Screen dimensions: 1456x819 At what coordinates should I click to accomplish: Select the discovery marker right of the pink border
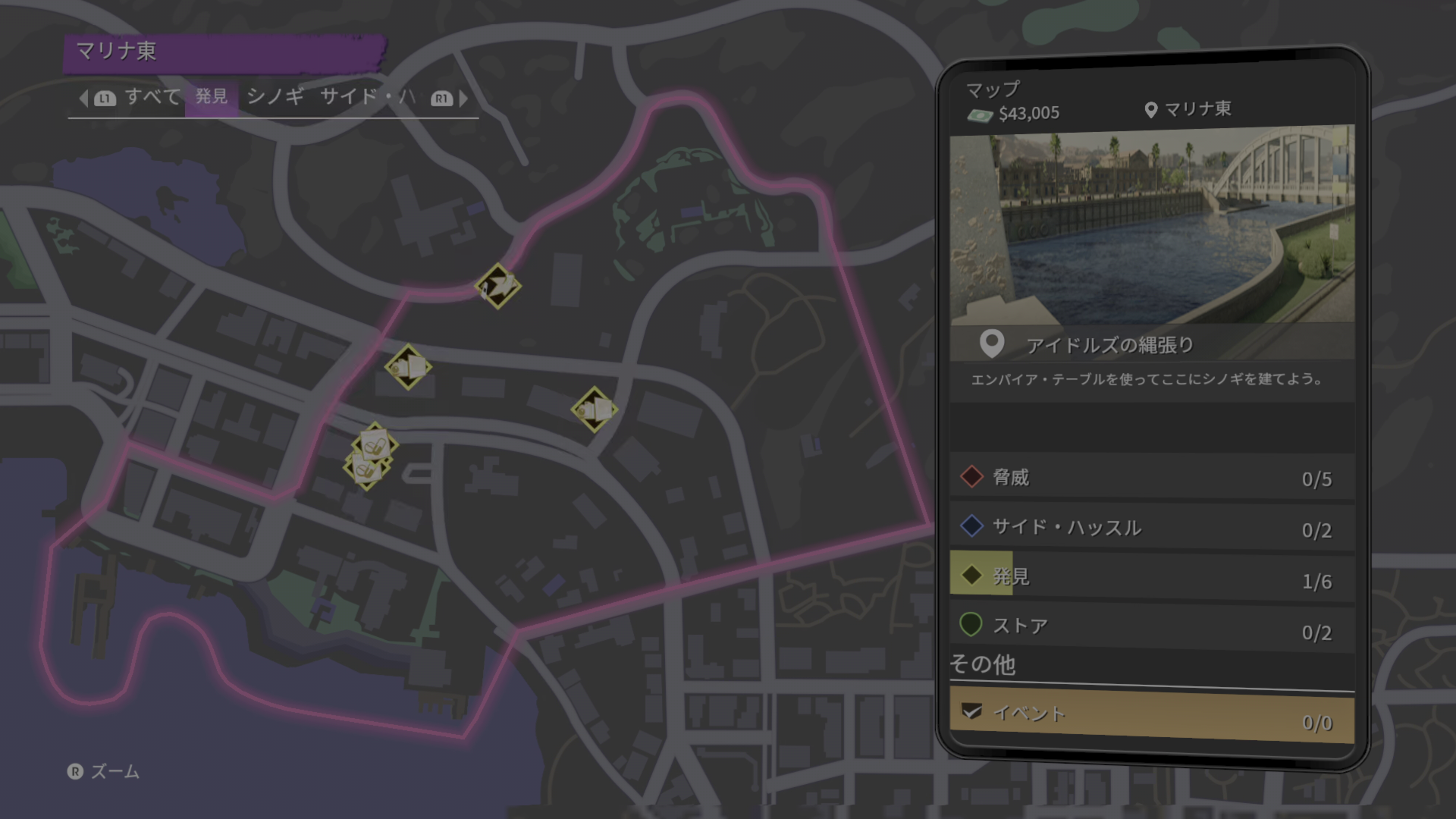[408, 367]
